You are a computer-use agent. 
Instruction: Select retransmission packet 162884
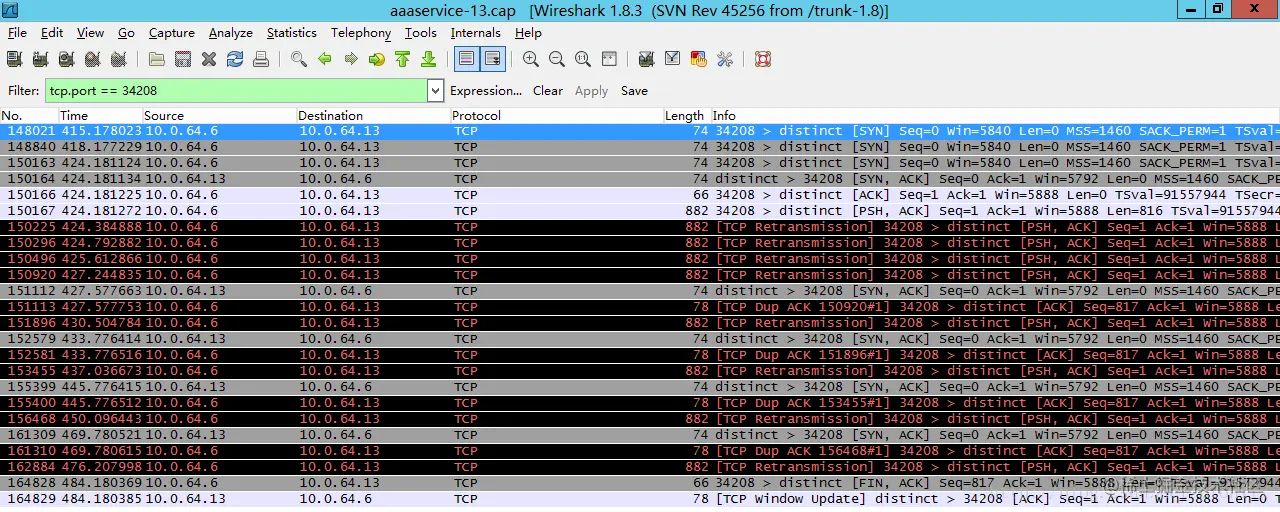pos(640,467)
